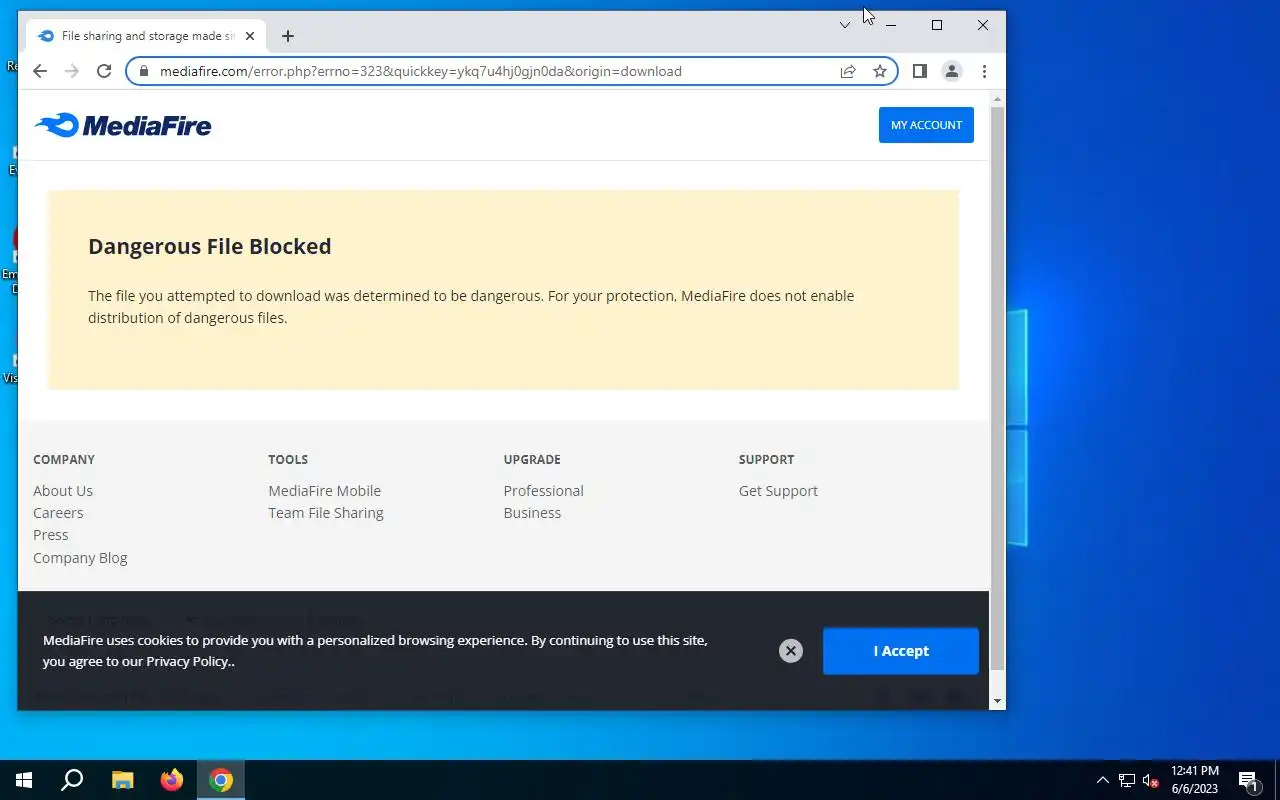Open the Windows Start menu
Viewport: 1280px width, 800px height.
click(x=24, y=780)
